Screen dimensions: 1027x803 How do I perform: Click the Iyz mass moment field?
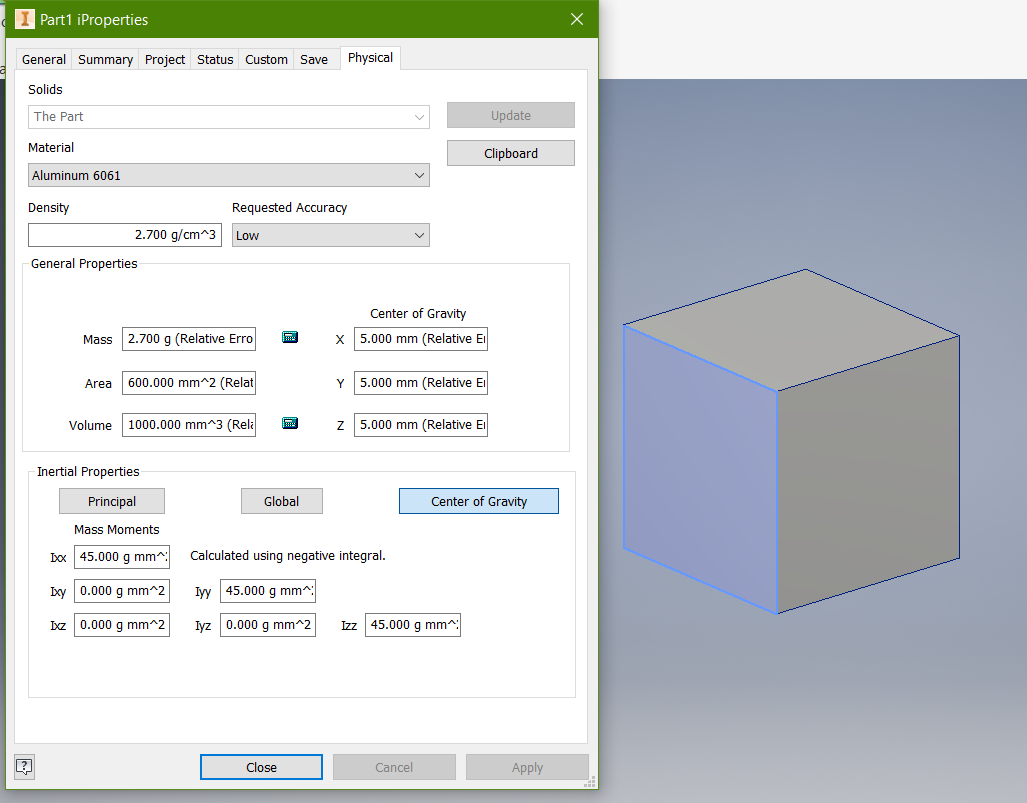tap(268, 625)
